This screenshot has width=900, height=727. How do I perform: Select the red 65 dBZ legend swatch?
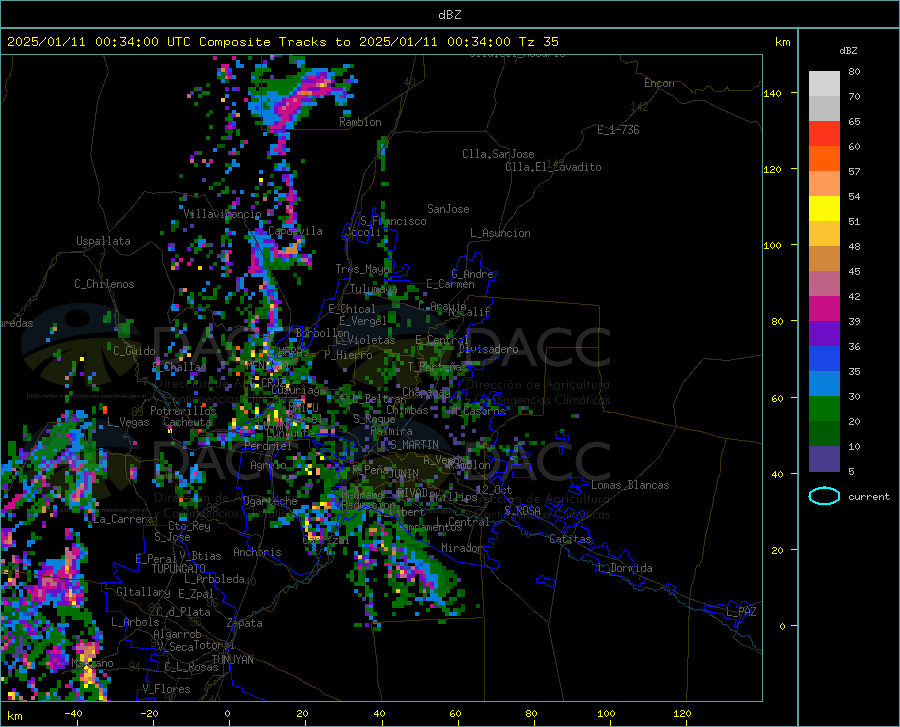tap(824, 133)
